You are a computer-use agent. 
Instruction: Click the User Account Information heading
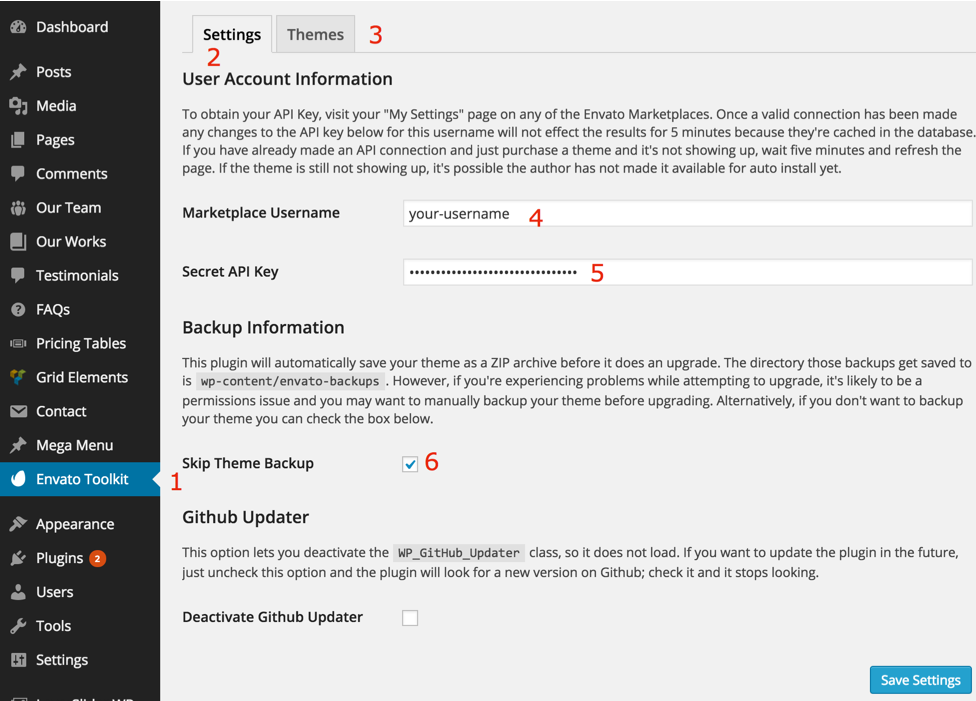[x=288, y=79]
